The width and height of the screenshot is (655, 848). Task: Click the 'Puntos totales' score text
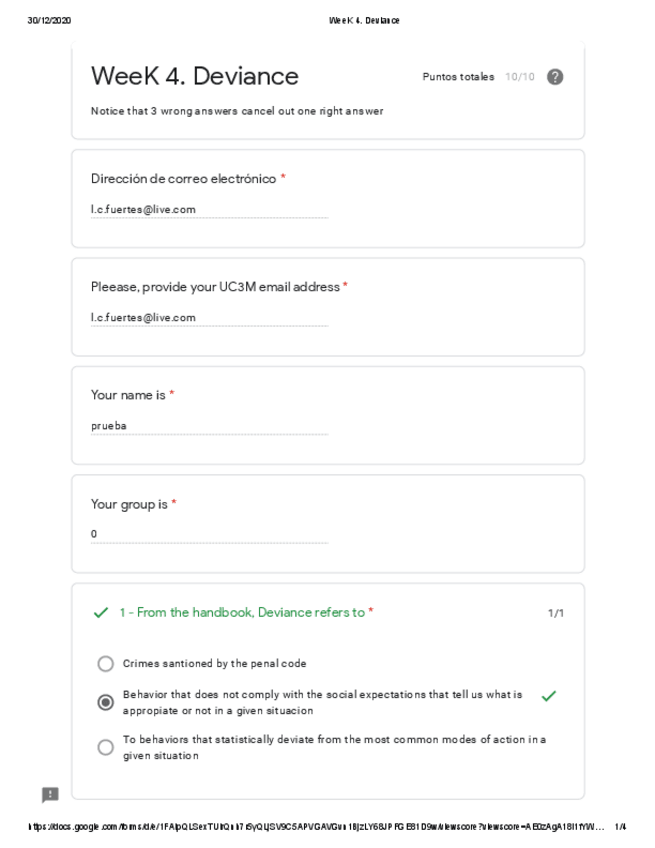pos(458,75)
